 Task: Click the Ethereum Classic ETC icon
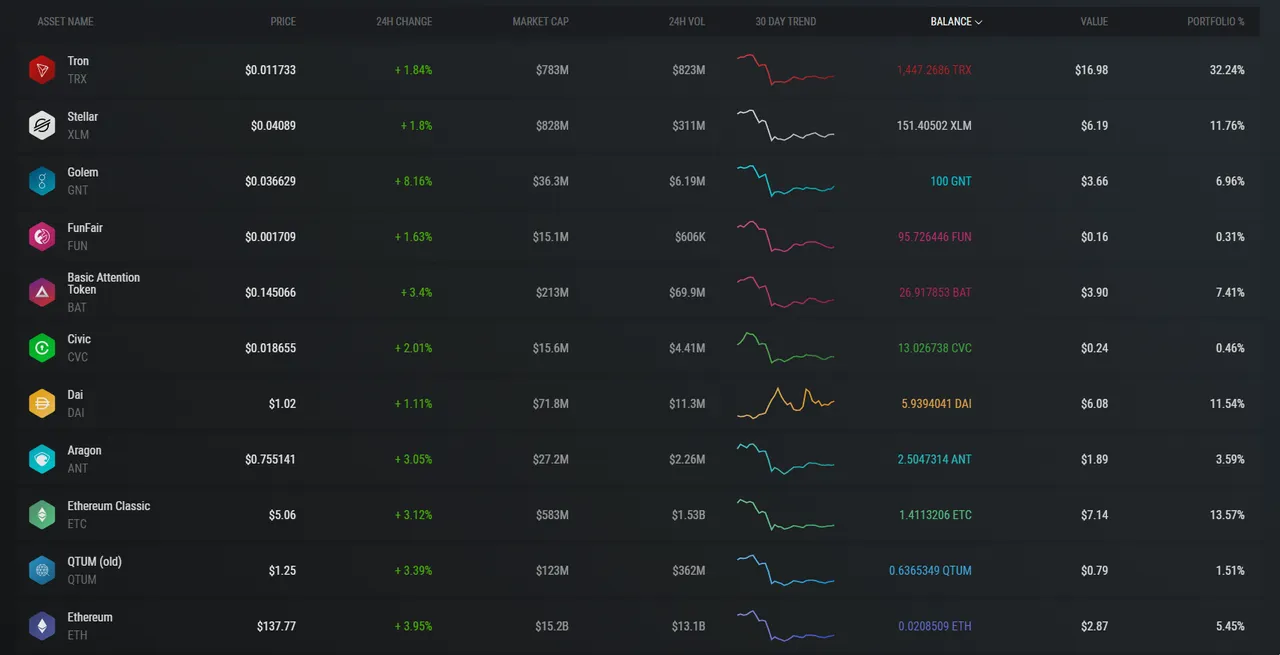(x=41, y=515)
